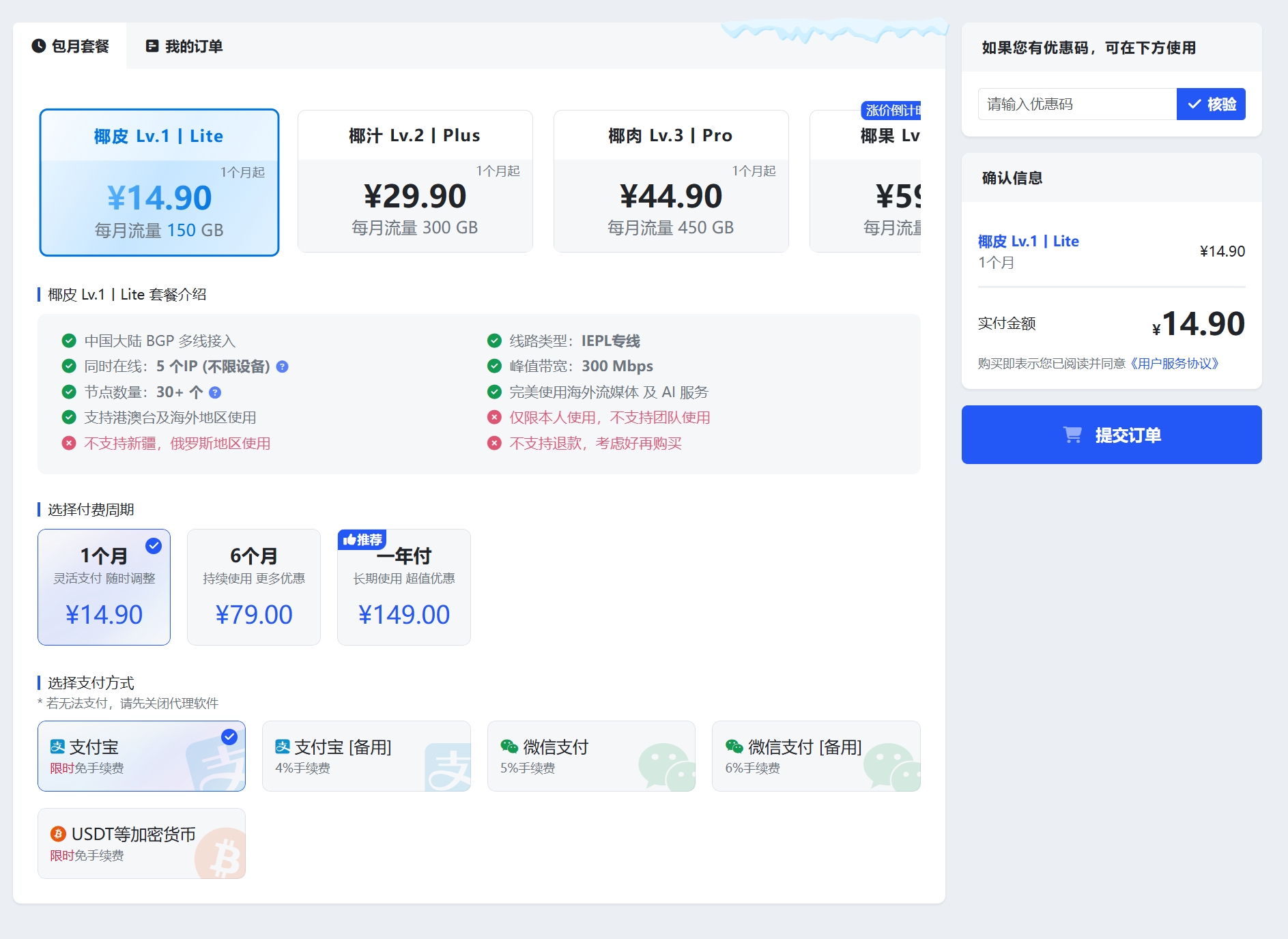Submit the order with 提交订单 button
Screen dimensions: 1288x939
click(x=1111, y=435)
